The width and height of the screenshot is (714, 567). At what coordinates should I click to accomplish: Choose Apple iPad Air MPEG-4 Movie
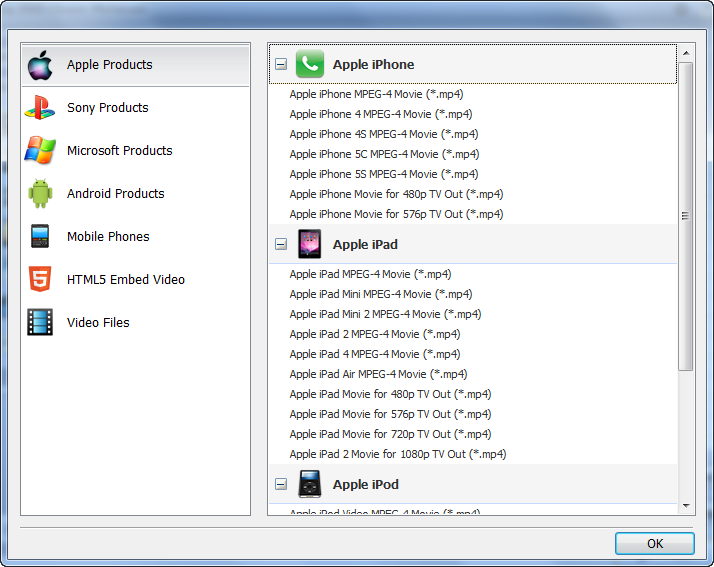378,374
